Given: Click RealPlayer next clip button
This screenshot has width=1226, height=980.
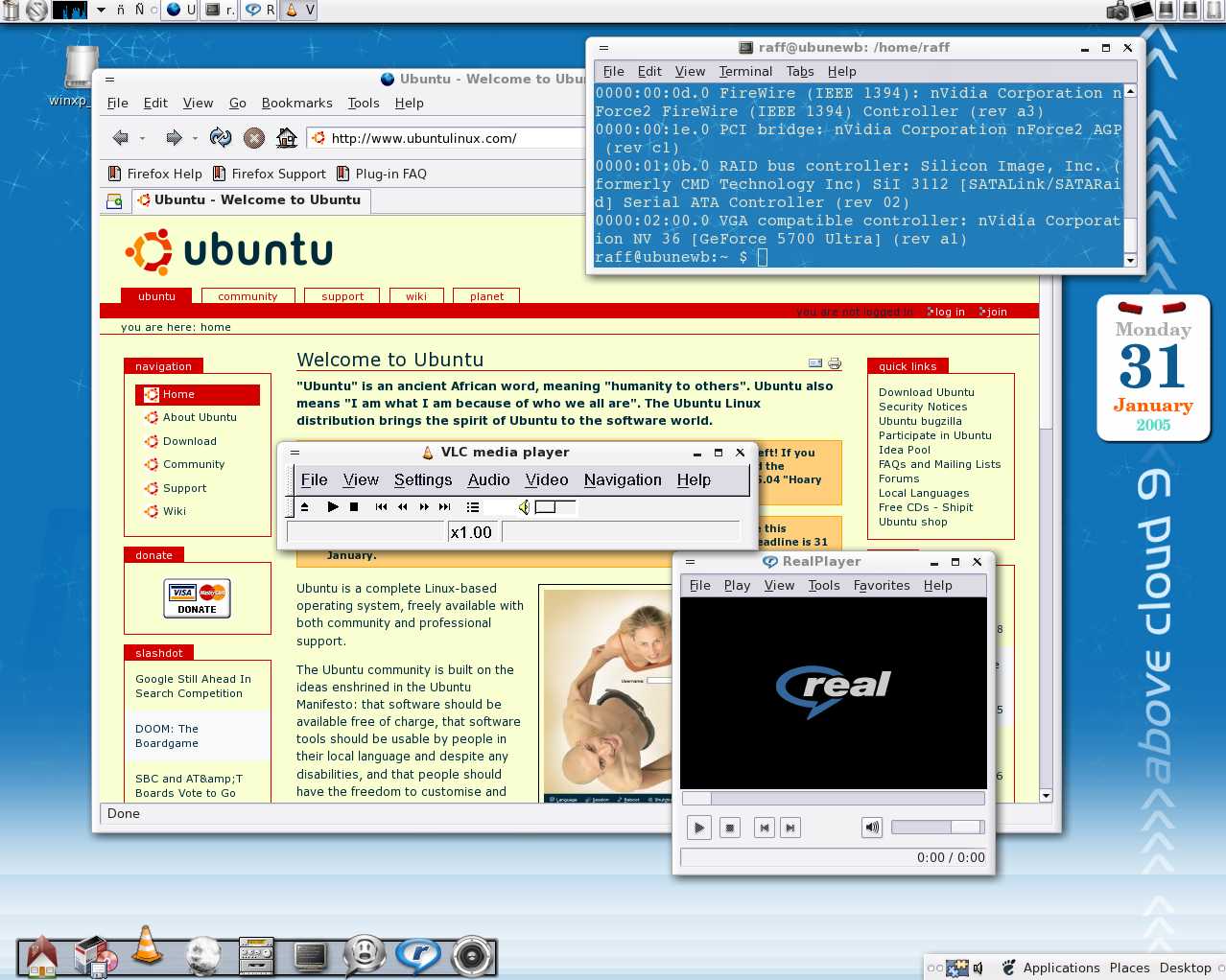Looking at the screenshot, I should [790, 828].
